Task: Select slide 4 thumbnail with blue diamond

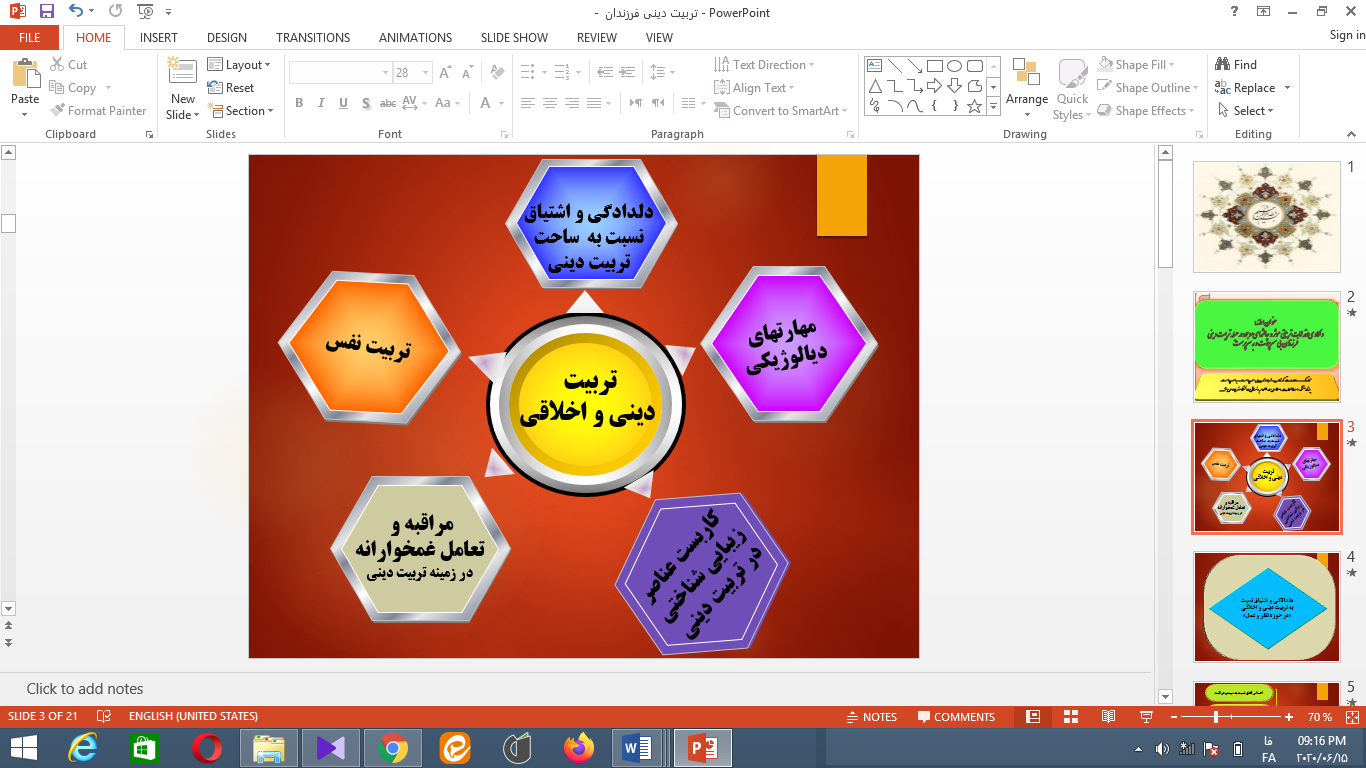Action: pyautogui.click(x=1266, y=607)
